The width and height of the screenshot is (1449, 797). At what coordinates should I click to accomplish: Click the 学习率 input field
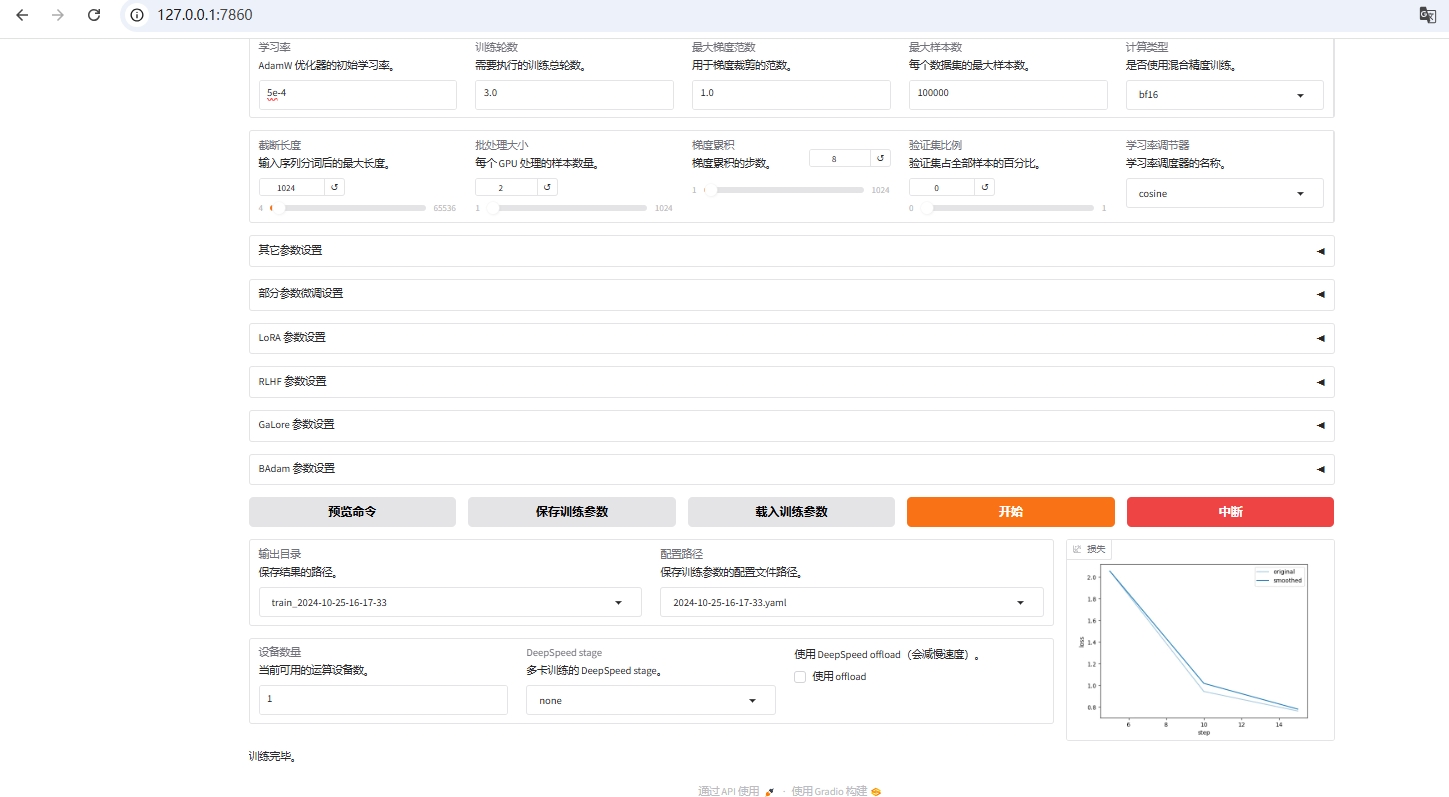(x=357, y=95)
